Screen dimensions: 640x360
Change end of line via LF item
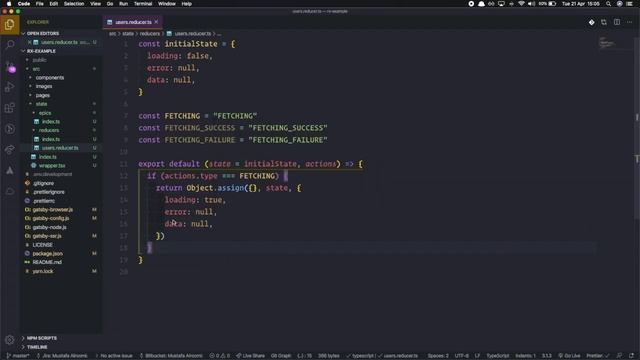[477, 356]
